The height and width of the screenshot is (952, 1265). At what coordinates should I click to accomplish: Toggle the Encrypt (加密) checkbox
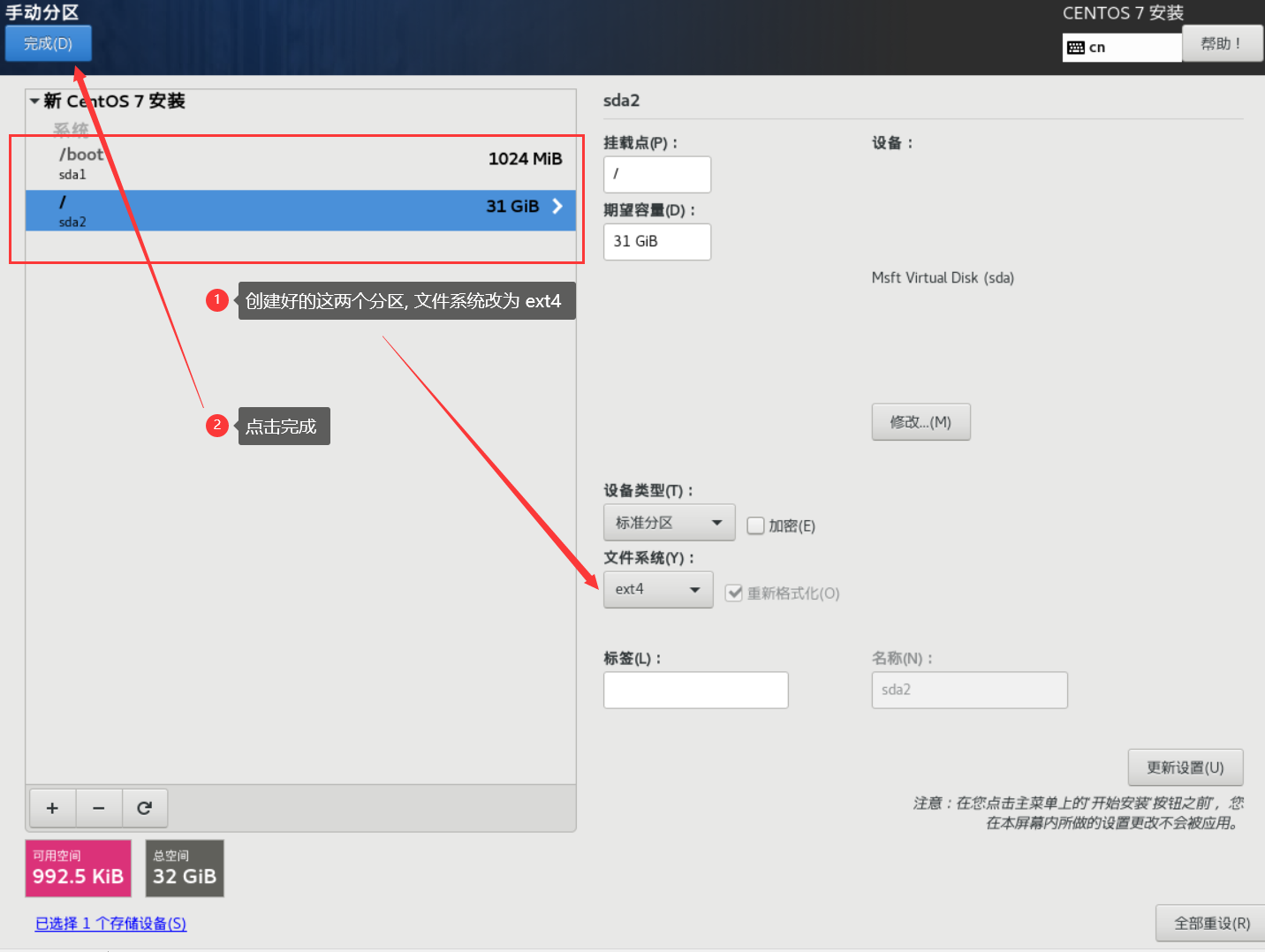755,525
